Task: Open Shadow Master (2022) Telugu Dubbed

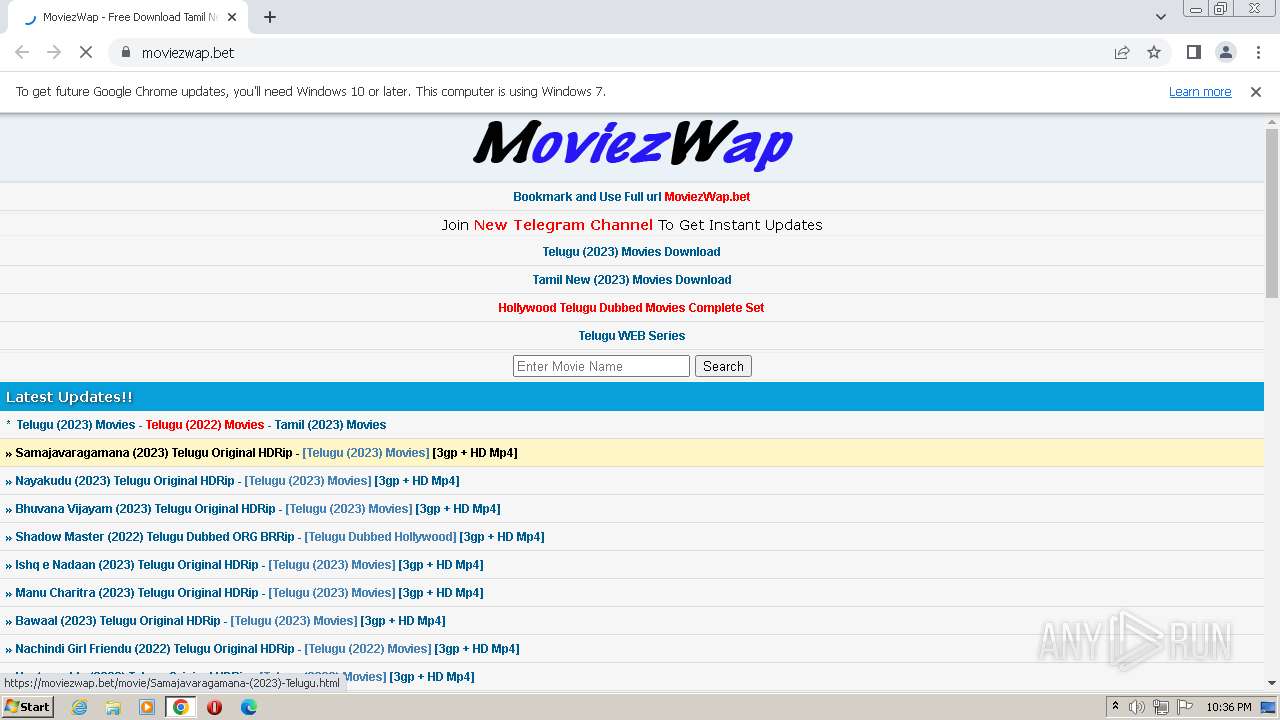Action: (155, 537)
